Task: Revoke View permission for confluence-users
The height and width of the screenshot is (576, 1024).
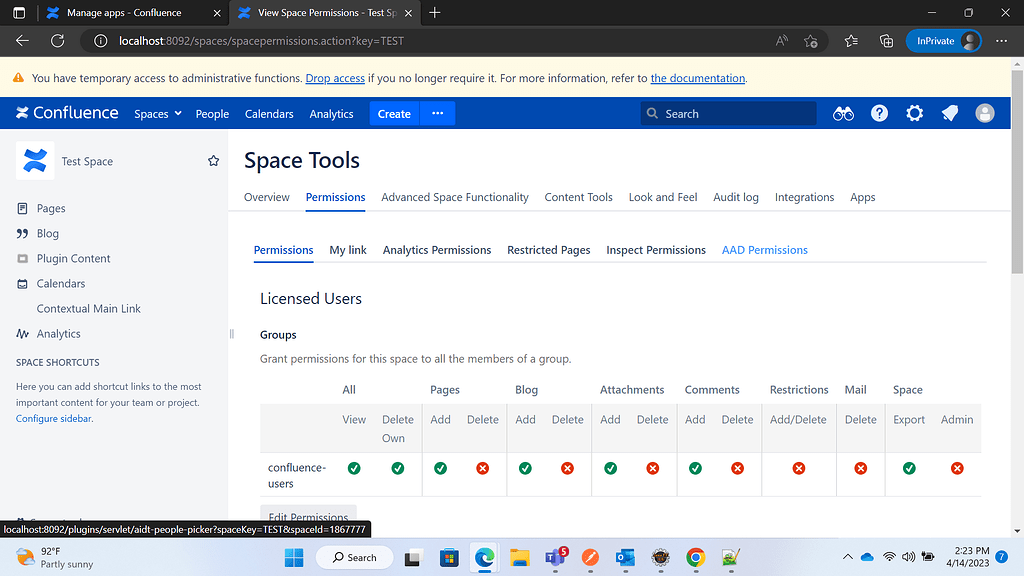Action: 353,467
